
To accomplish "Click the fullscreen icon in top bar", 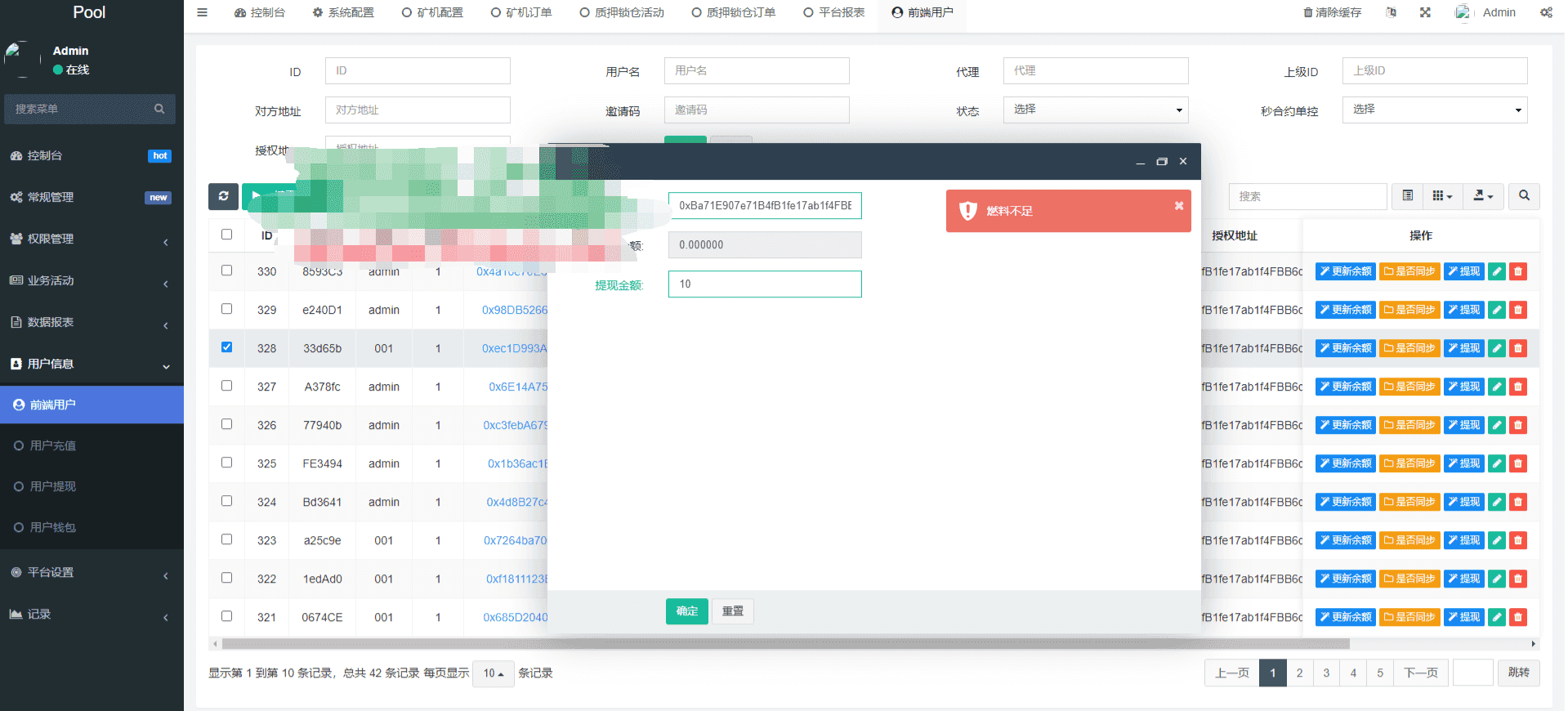I will click(1425, 12).
